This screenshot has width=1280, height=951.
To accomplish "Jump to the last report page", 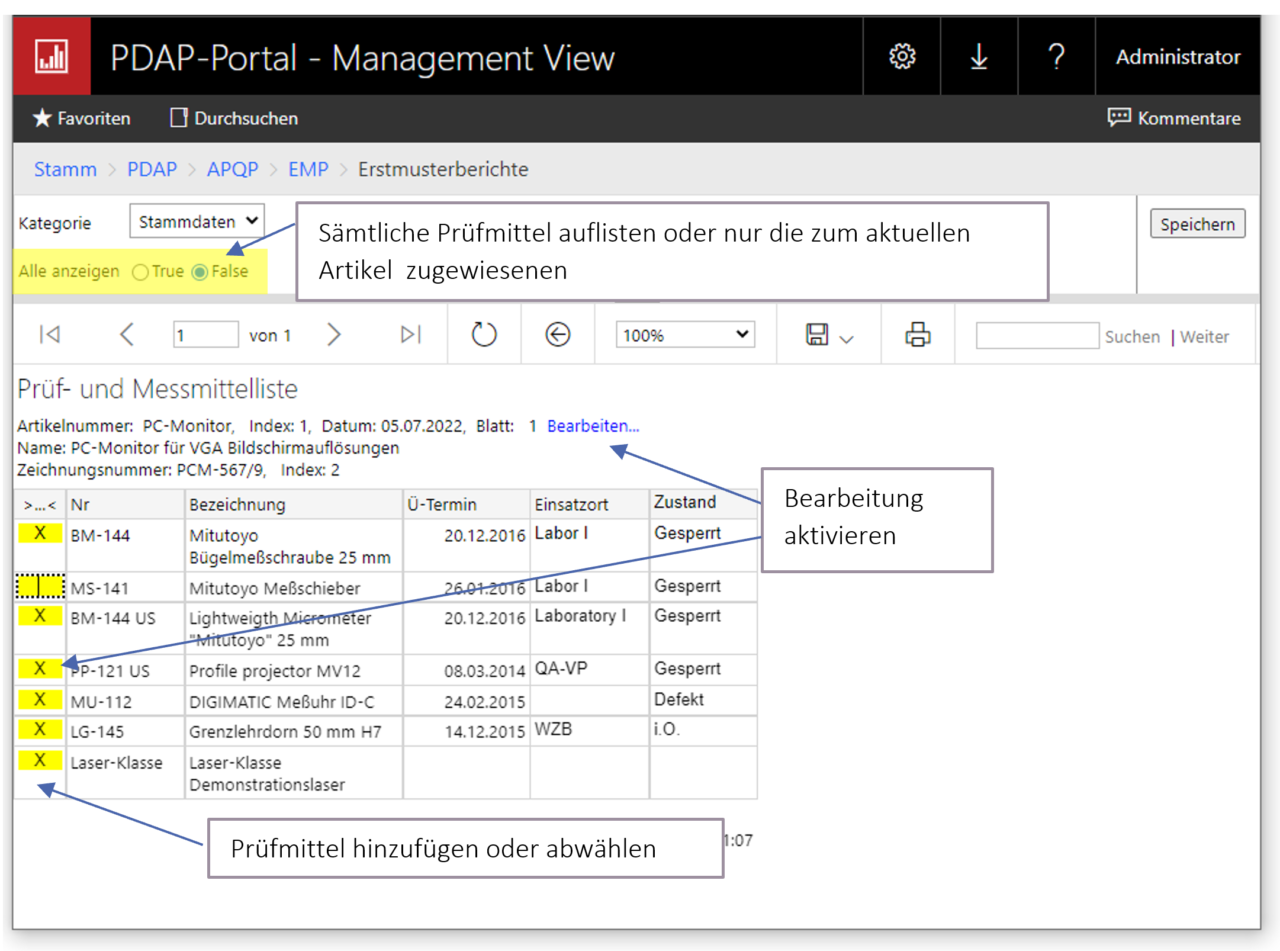I will (410, 335).
